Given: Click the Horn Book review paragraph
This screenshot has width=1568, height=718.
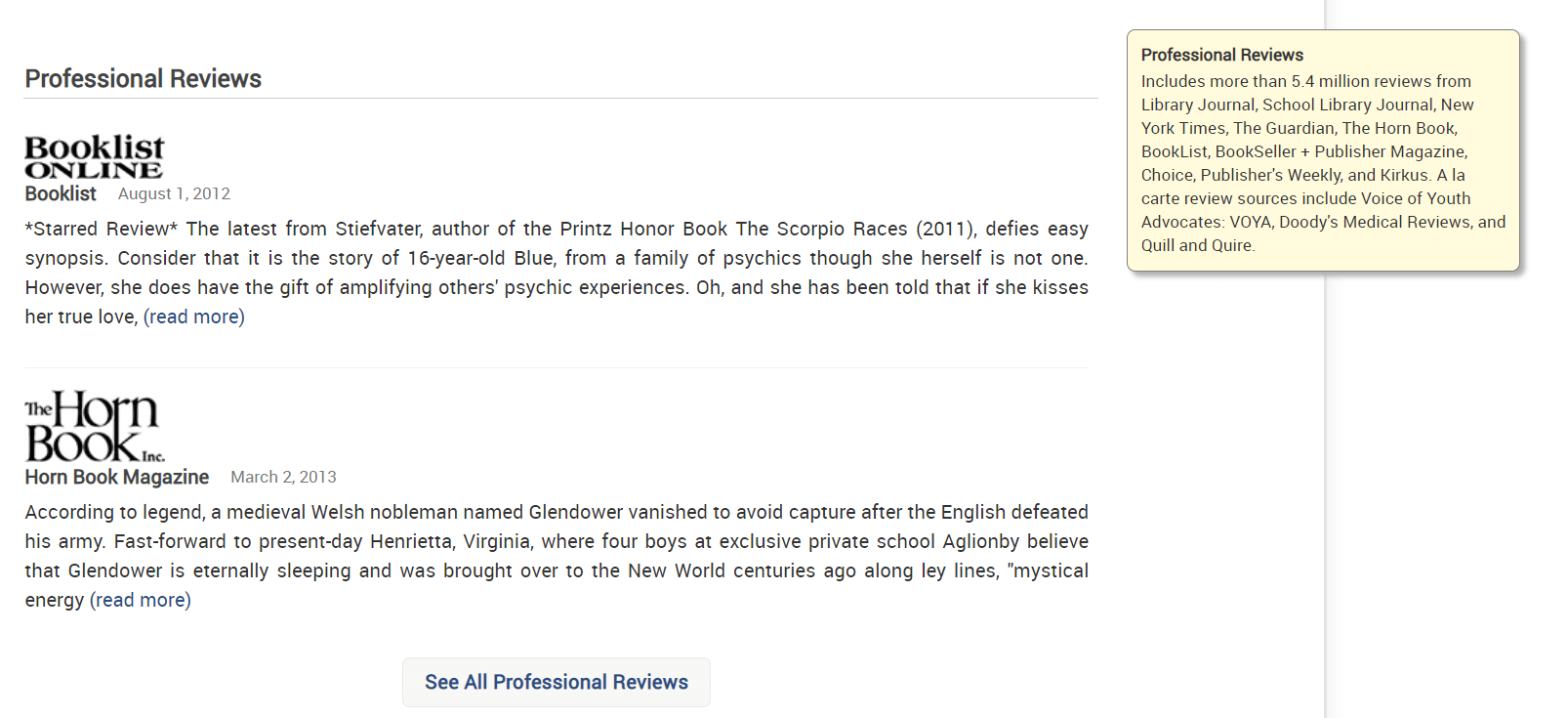Looking at the screenshot, I should pos(557,556).
